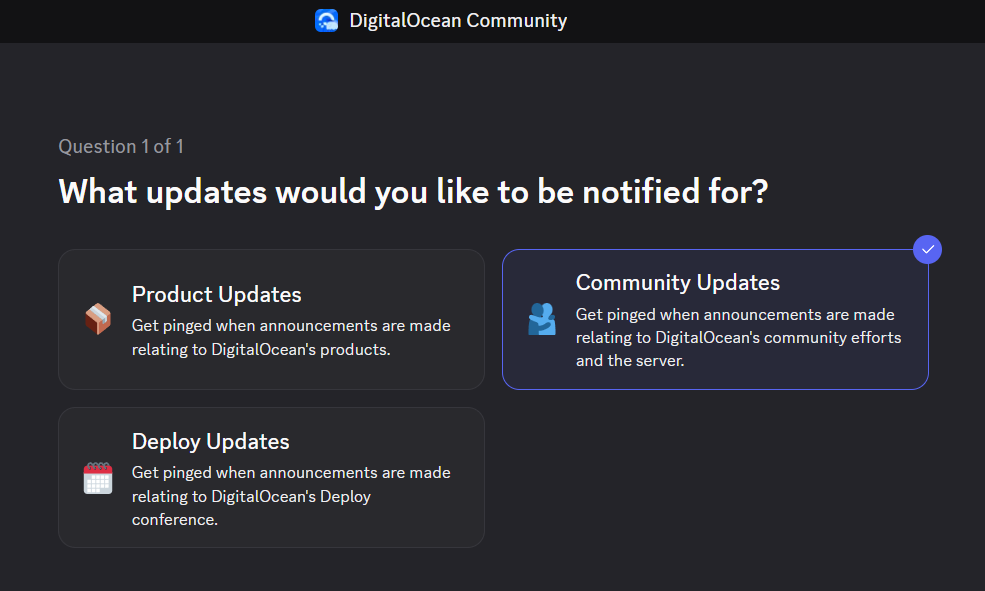Click the calendar emoji beside Deploy Updates
The height and width of the screenshot is (591, 985).
click(x=98, y=477)
